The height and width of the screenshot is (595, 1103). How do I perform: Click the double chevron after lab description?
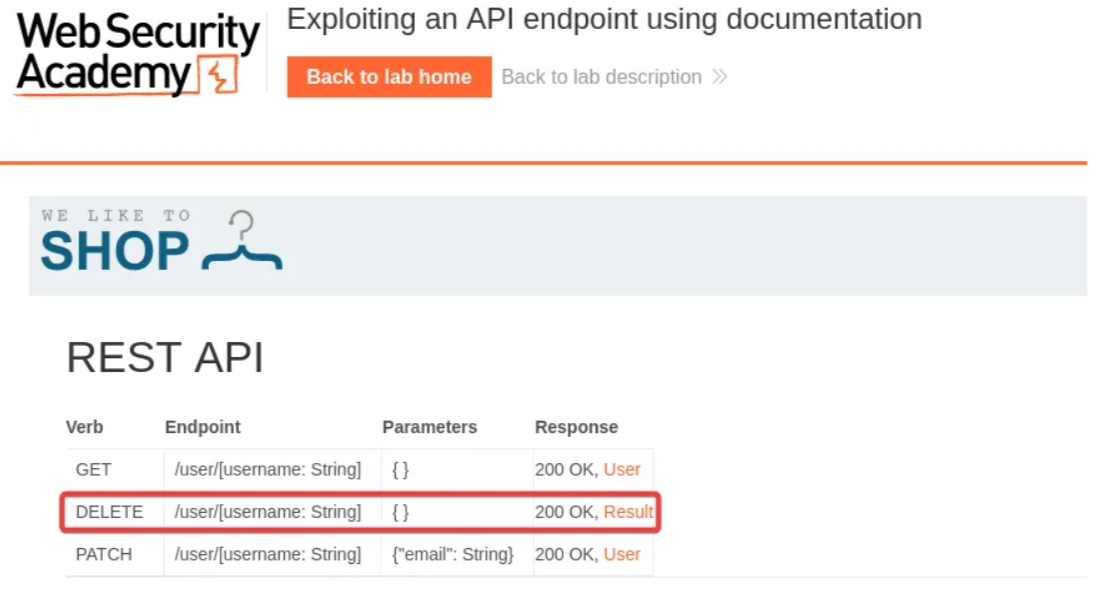(719, 77)
